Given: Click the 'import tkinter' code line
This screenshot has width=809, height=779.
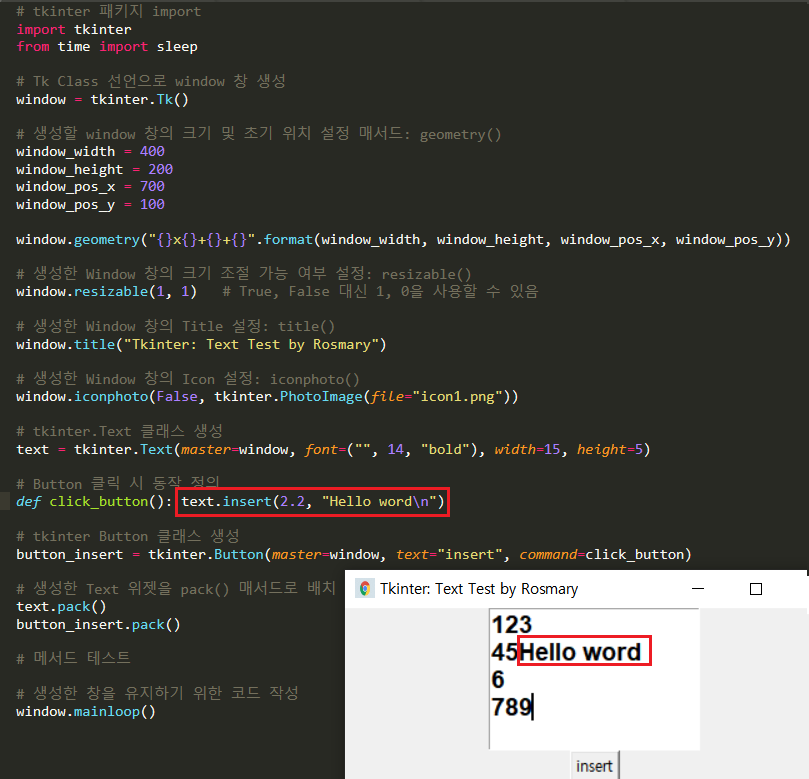Looking at the screenshot, I should click(x=74, y=29).
